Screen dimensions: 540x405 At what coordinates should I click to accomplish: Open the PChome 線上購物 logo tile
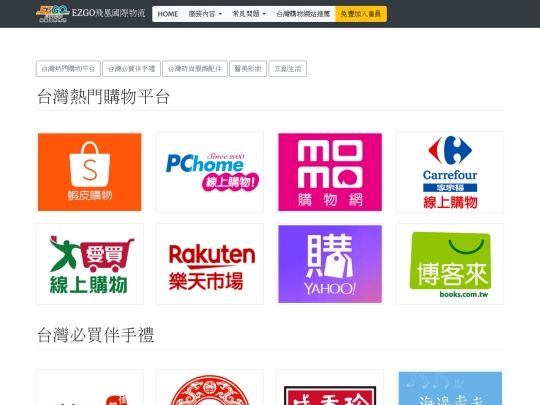coord(210,172)
